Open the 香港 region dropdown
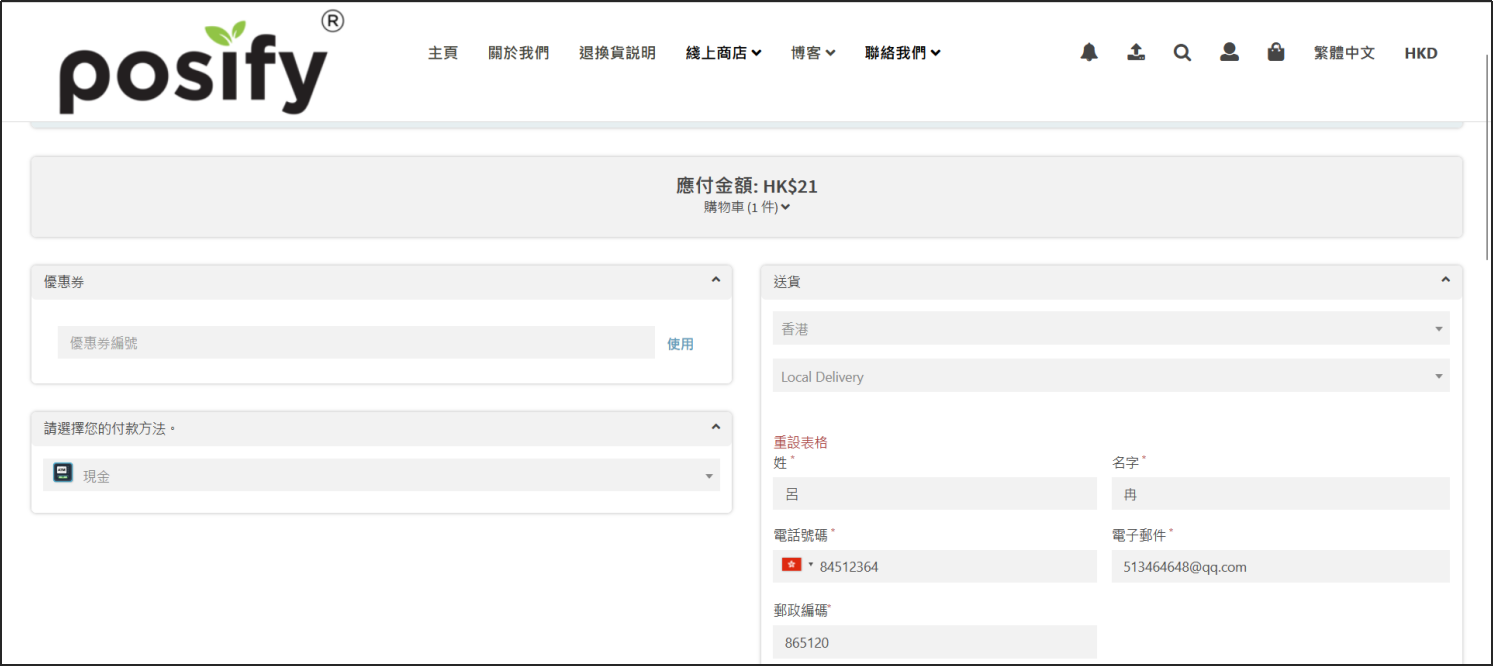Screen dimensions: 1494x666 pos(1111,328)
